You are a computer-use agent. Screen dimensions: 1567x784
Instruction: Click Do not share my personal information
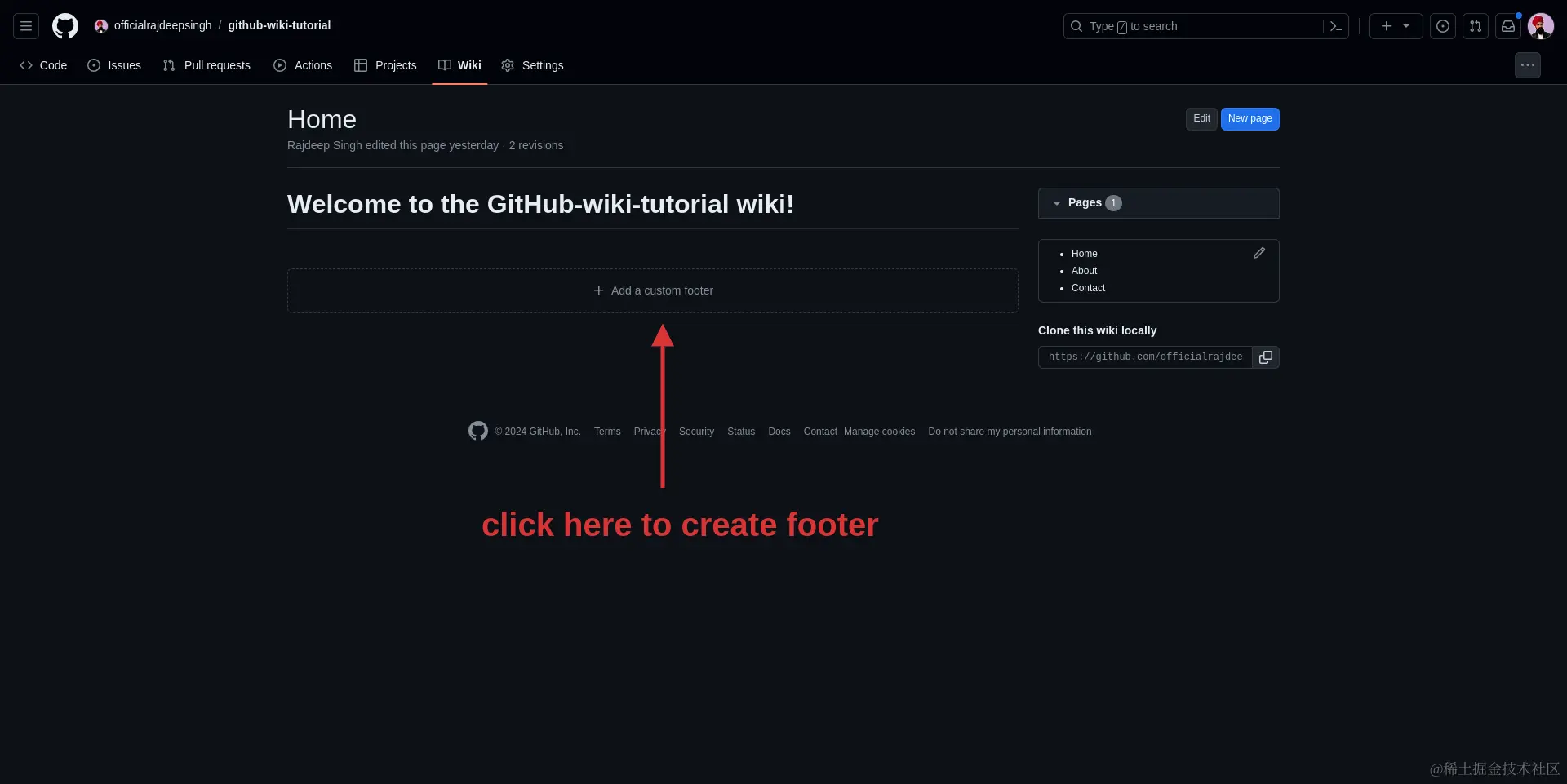point(1010,432)
